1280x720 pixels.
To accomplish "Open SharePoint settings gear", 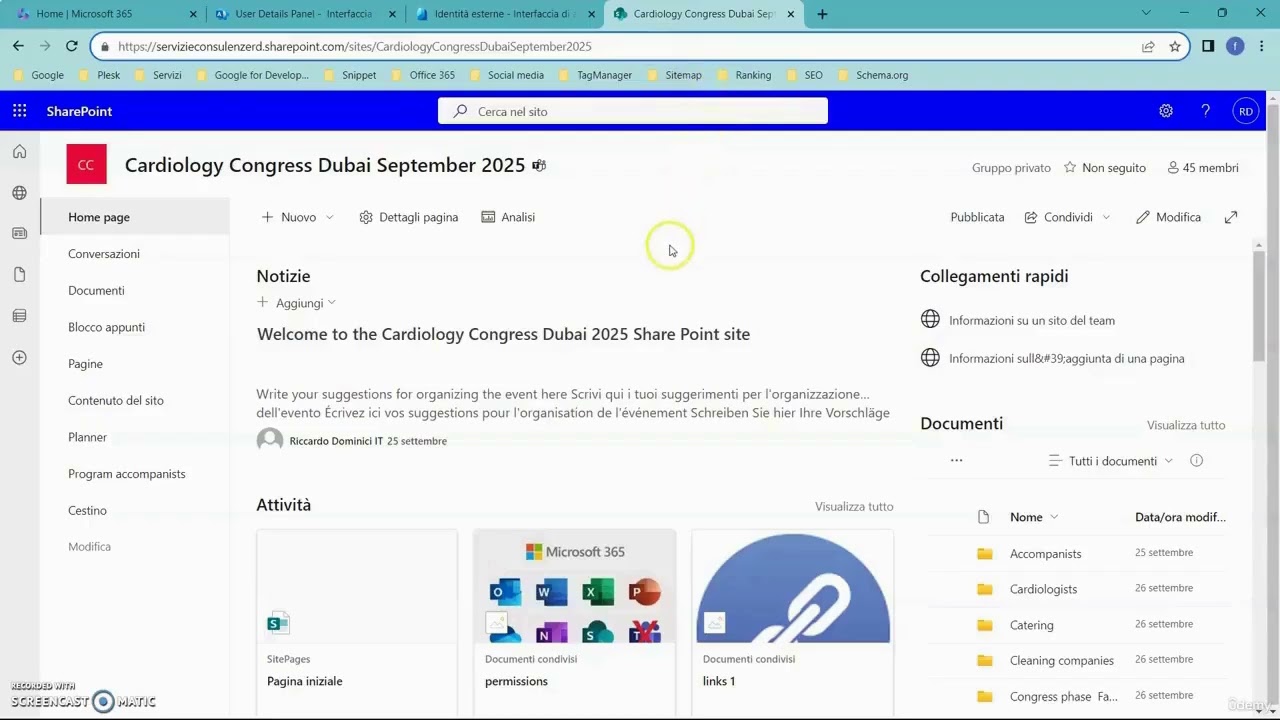I will coord(1166,111).
